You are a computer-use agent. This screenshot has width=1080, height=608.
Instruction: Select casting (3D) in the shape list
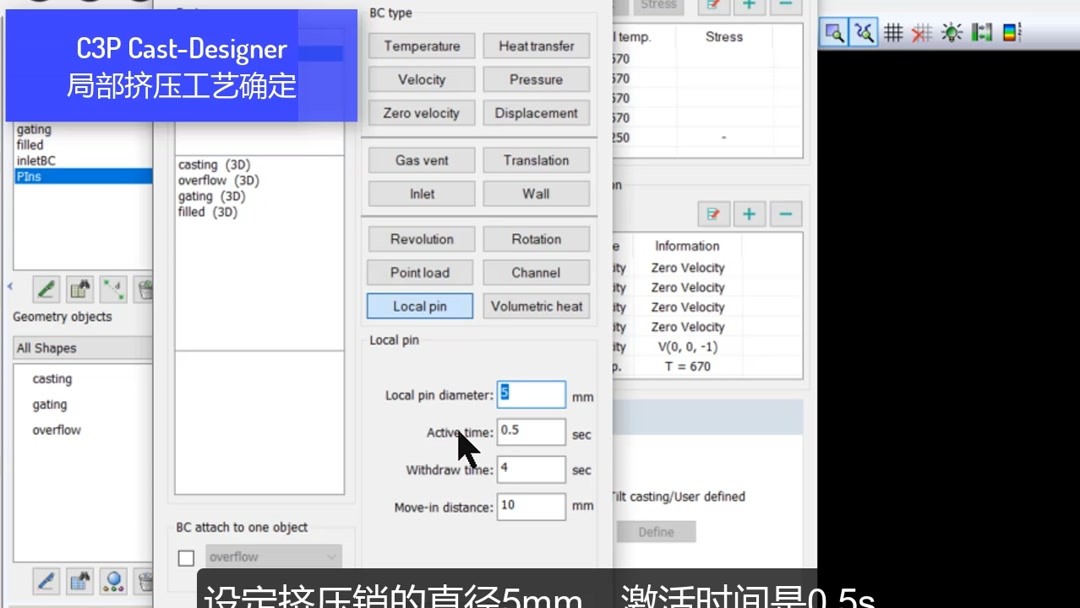click(x=215, y=164)
